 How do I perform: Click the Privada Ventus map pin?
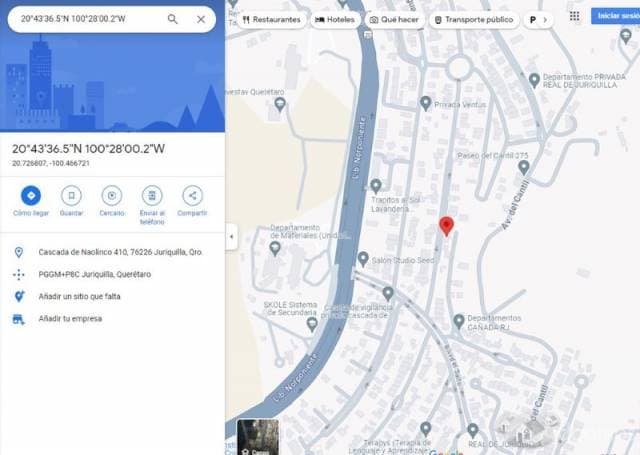click(425, 103)
